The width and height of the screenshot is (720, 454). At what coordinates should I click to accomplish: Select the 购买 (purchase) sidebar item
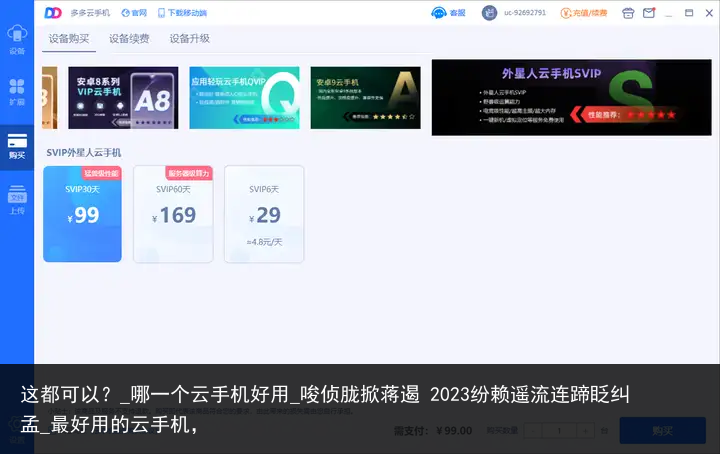pos(17,147)
